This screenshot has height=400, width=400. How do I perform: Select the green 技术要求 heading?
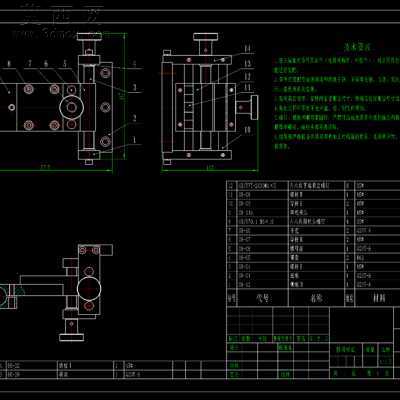(x=357, y=47)
